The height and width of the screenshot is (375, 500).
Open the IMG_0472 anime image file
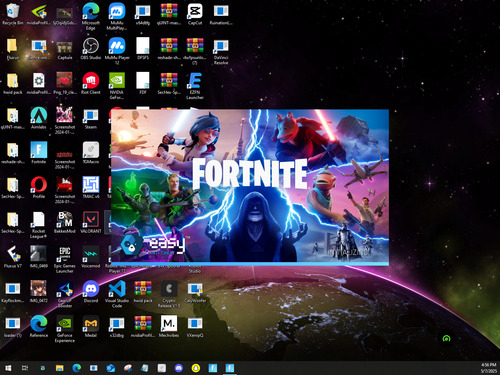39,291
